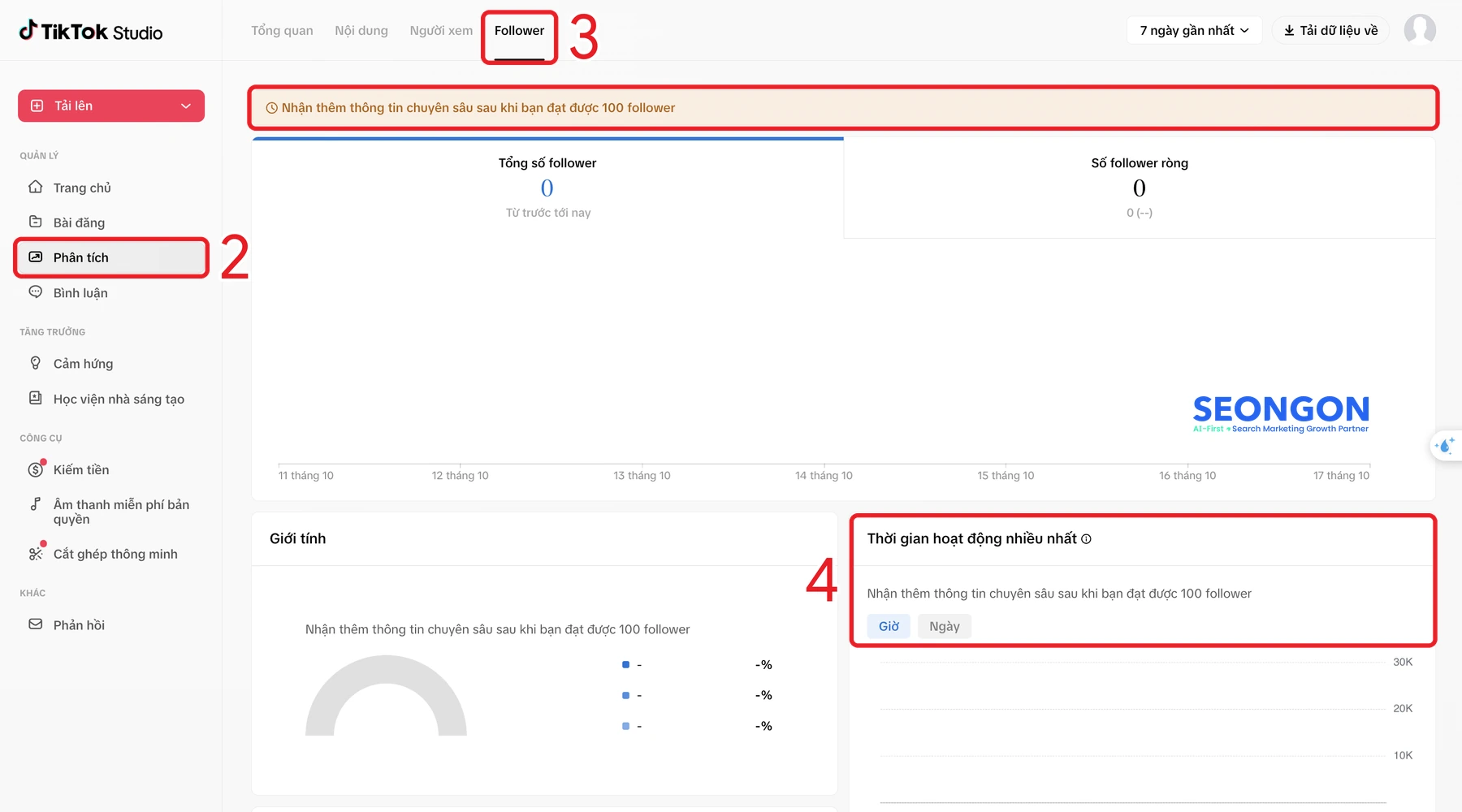1462x812 pixels.
Task: Click the download arrow icon in Tải dữ liệu về
Action: (1289, 30)
